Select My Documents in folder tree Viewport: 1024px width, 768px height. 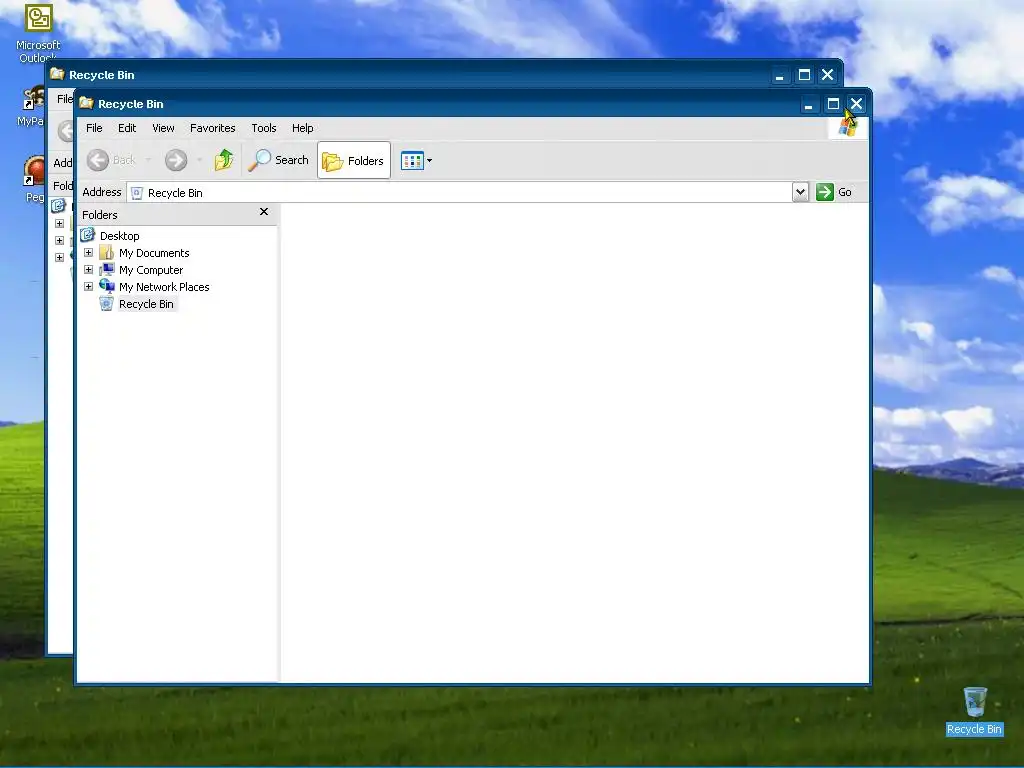coord(154,253)
